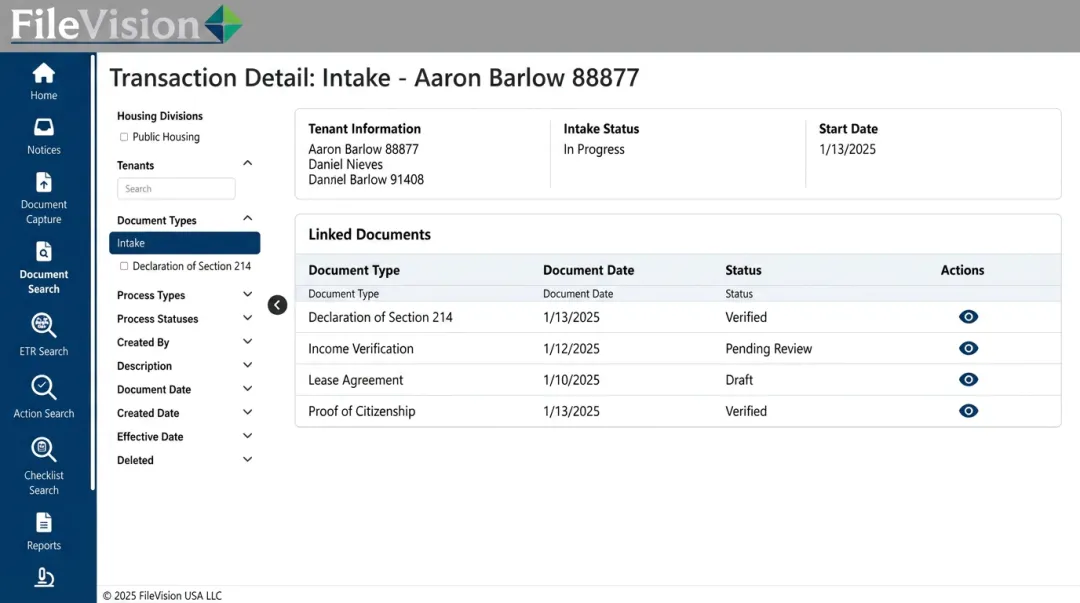Open ETR Search in the sidebar
The height and width of the screenshot is (603, 1080).
pos(43,336)
